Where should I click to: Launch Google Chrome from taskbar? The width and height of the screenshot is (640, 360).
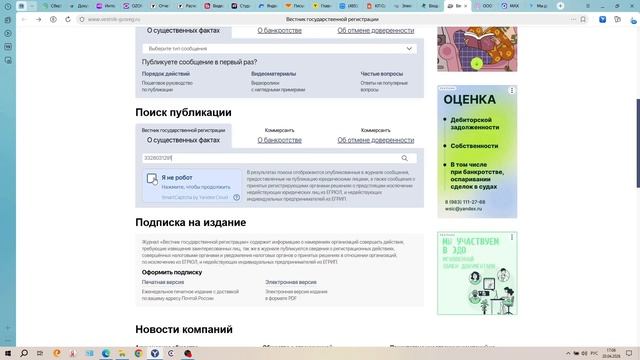138,353
